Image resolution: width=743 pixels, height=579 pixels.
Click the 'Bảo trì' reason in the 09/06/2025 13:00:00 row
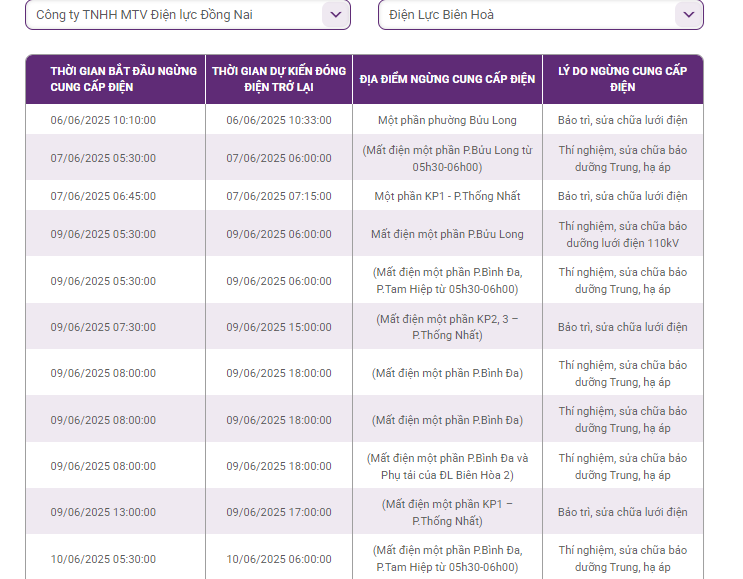tap(623, 512)
